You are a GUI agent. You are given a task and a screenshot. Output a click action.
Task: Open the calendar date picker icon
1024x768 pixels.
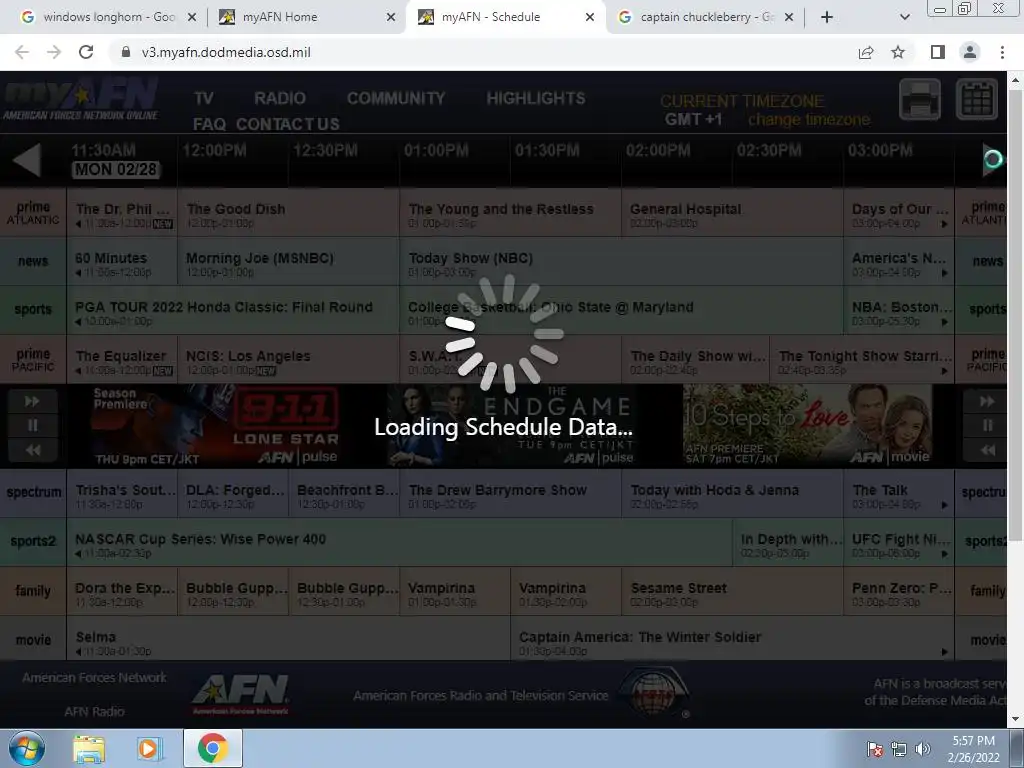coord(977,99)
